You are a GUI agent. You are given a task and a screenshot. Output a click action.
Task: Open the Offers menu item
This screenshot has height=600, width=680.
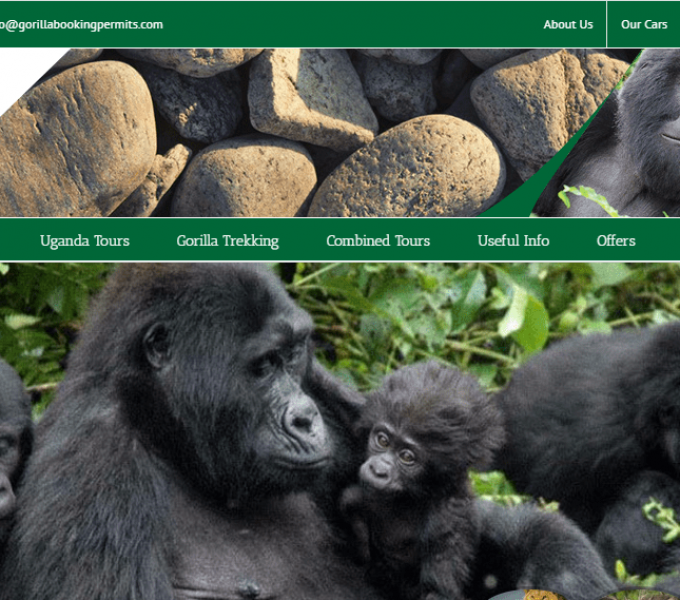click(x=616, y=240)
